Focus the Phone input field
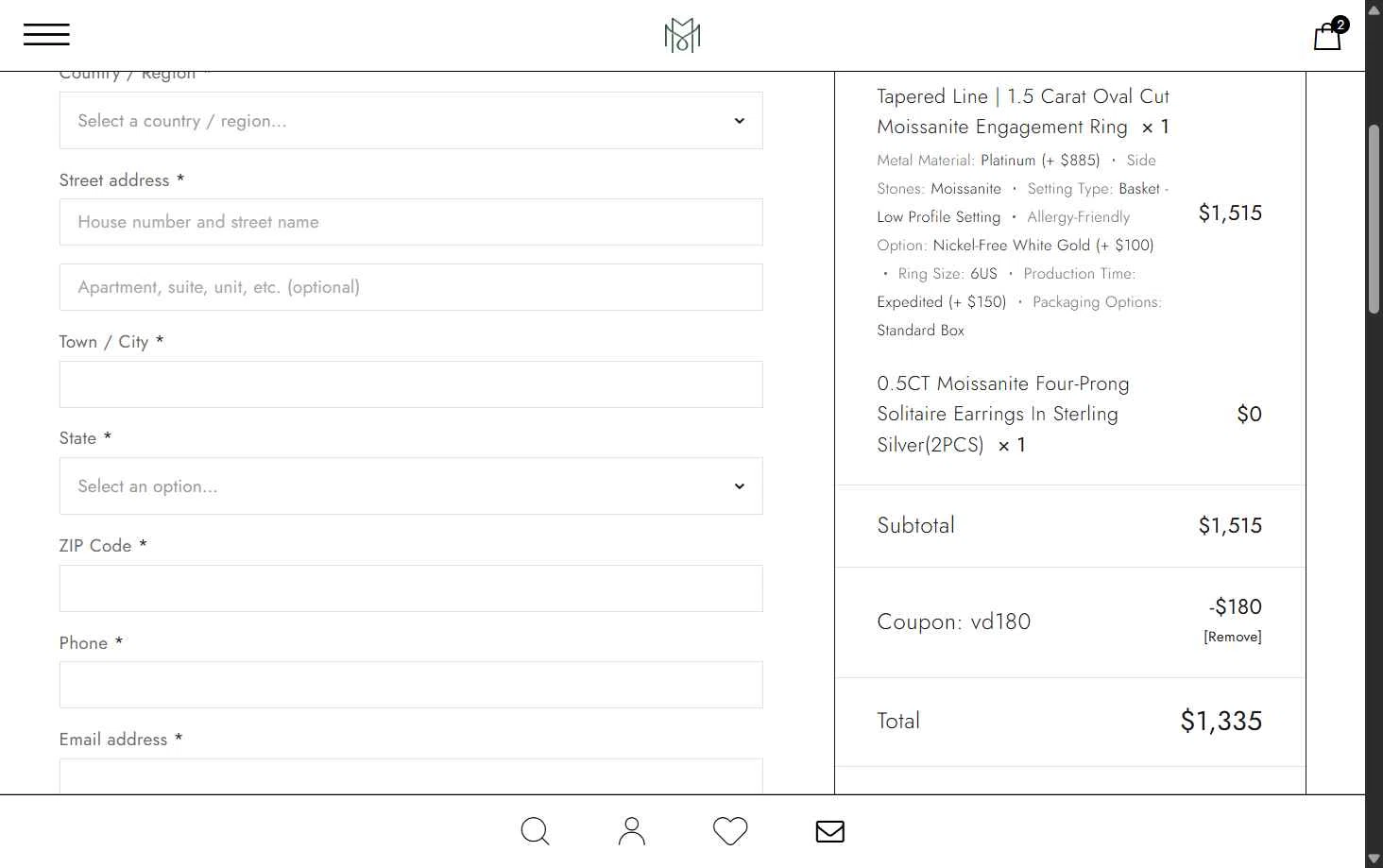Viewport: 1383px width, 868px height. click(x=411, y=685)
